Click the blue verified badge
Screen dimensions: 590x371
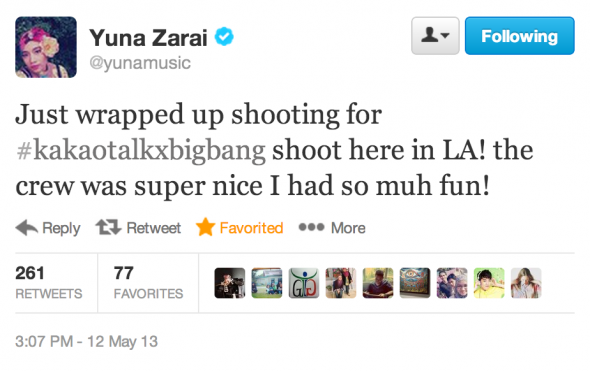(224, 37)
